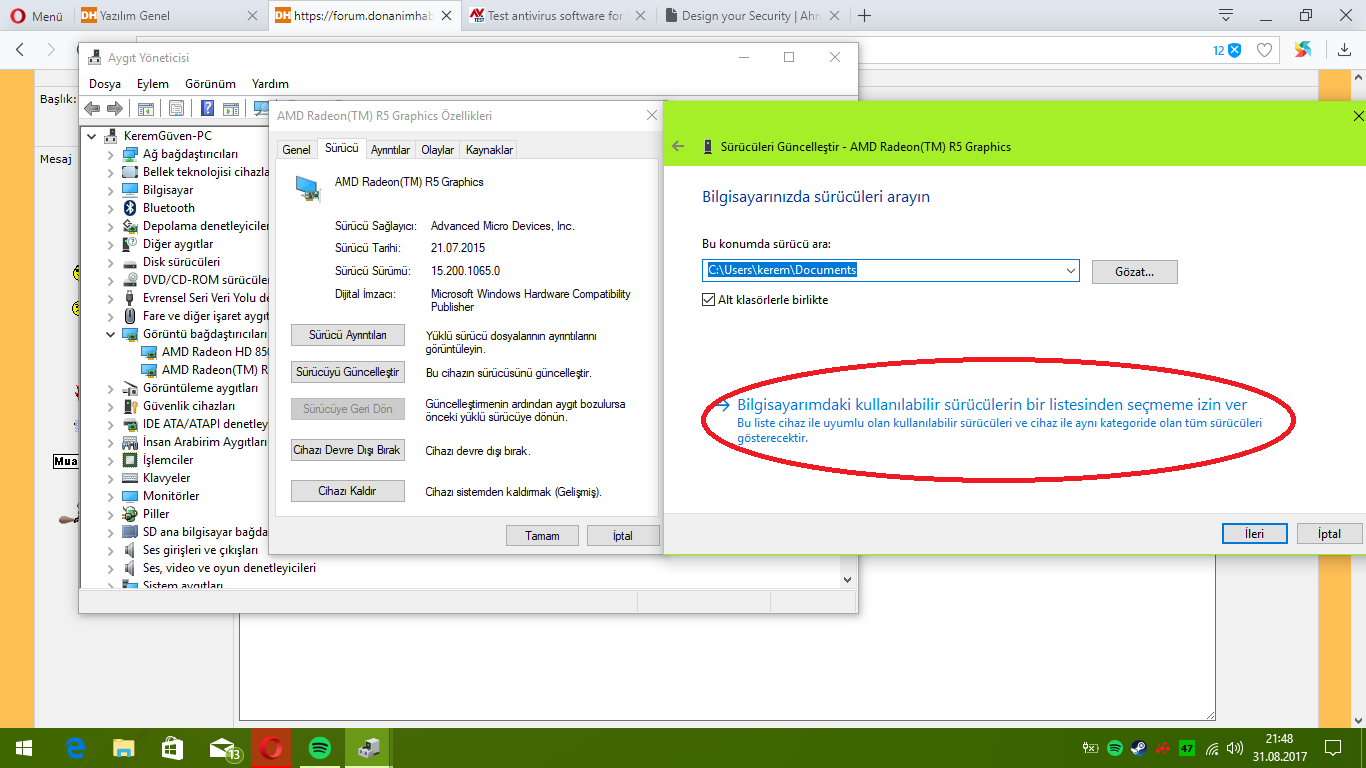Click the Back arrow in Device Manager toolbar

coord(92,108)
